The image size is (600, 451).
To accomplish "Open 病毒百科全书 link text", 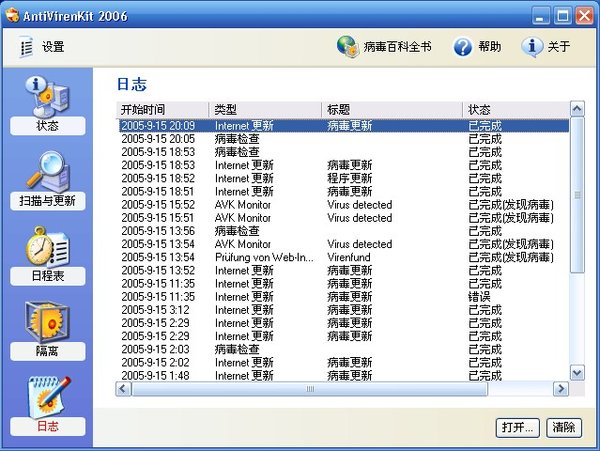I will click(397, 47).
